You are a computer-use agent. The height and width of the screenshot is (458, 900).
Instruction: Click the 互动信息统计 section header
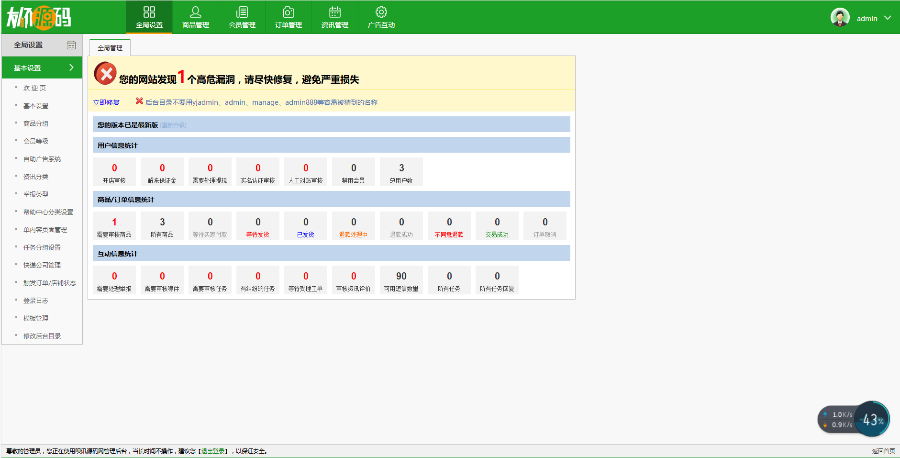pyautogui.click(x=332, y=253)
